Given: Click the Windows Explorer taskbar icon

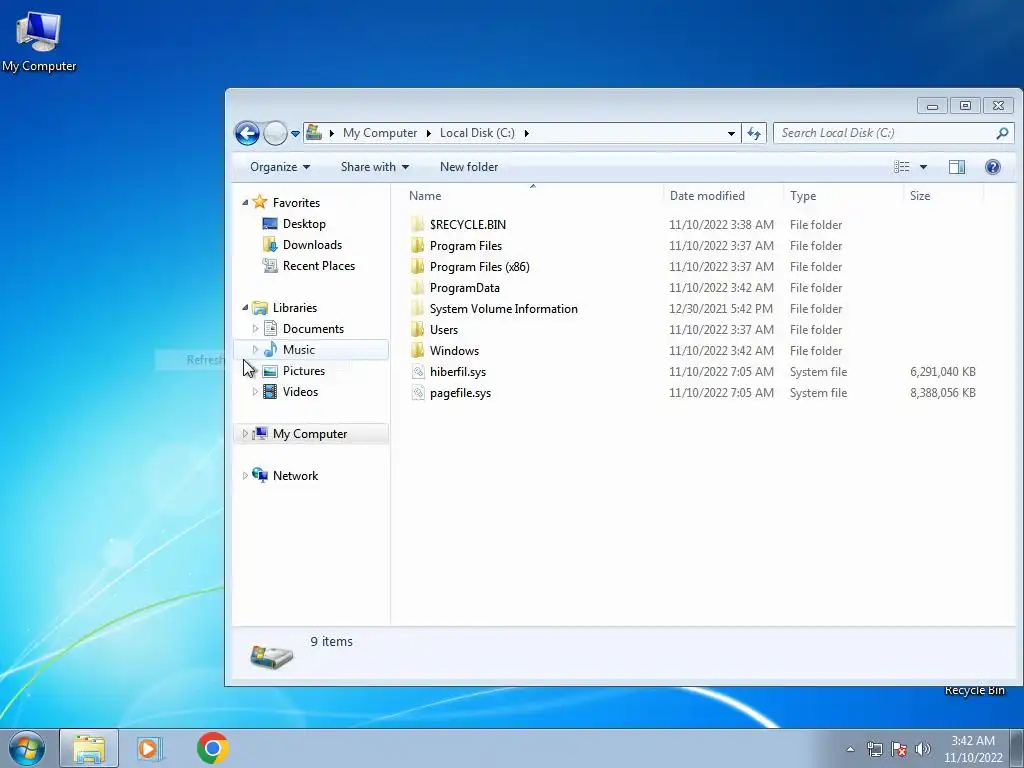Looking at the screenshot, I should tap(89, 748).
